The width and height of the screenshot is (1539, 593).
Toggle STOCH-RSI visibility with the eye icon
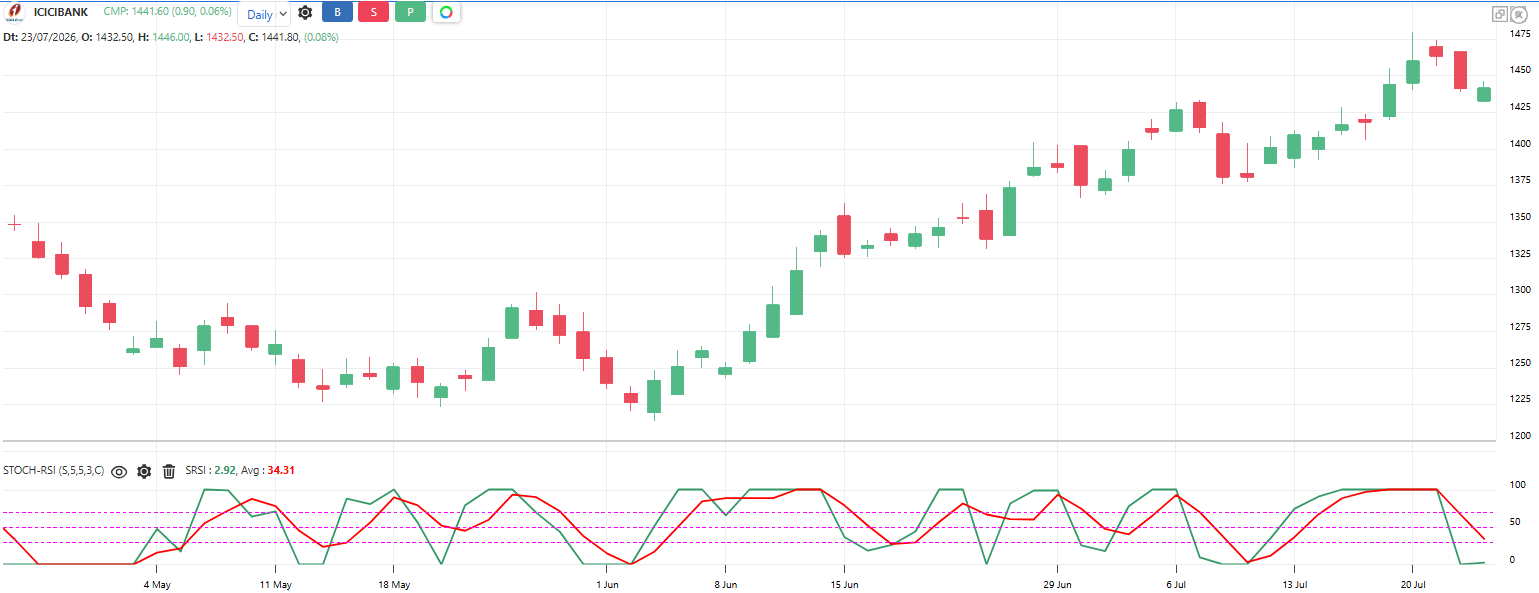coord(119,471)
